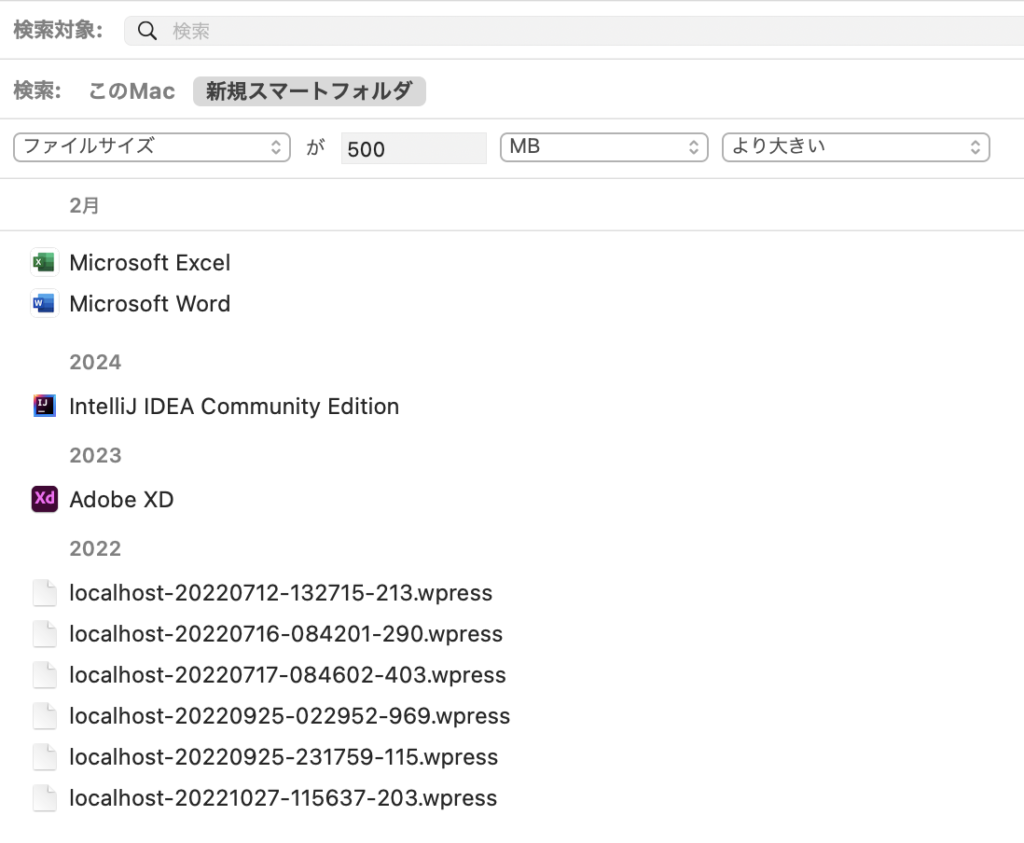Select localhost-20220925-022952-969.wpress file name
Image resolution: width=1024 pixels, height=843 pixels.
pos(289,716)
